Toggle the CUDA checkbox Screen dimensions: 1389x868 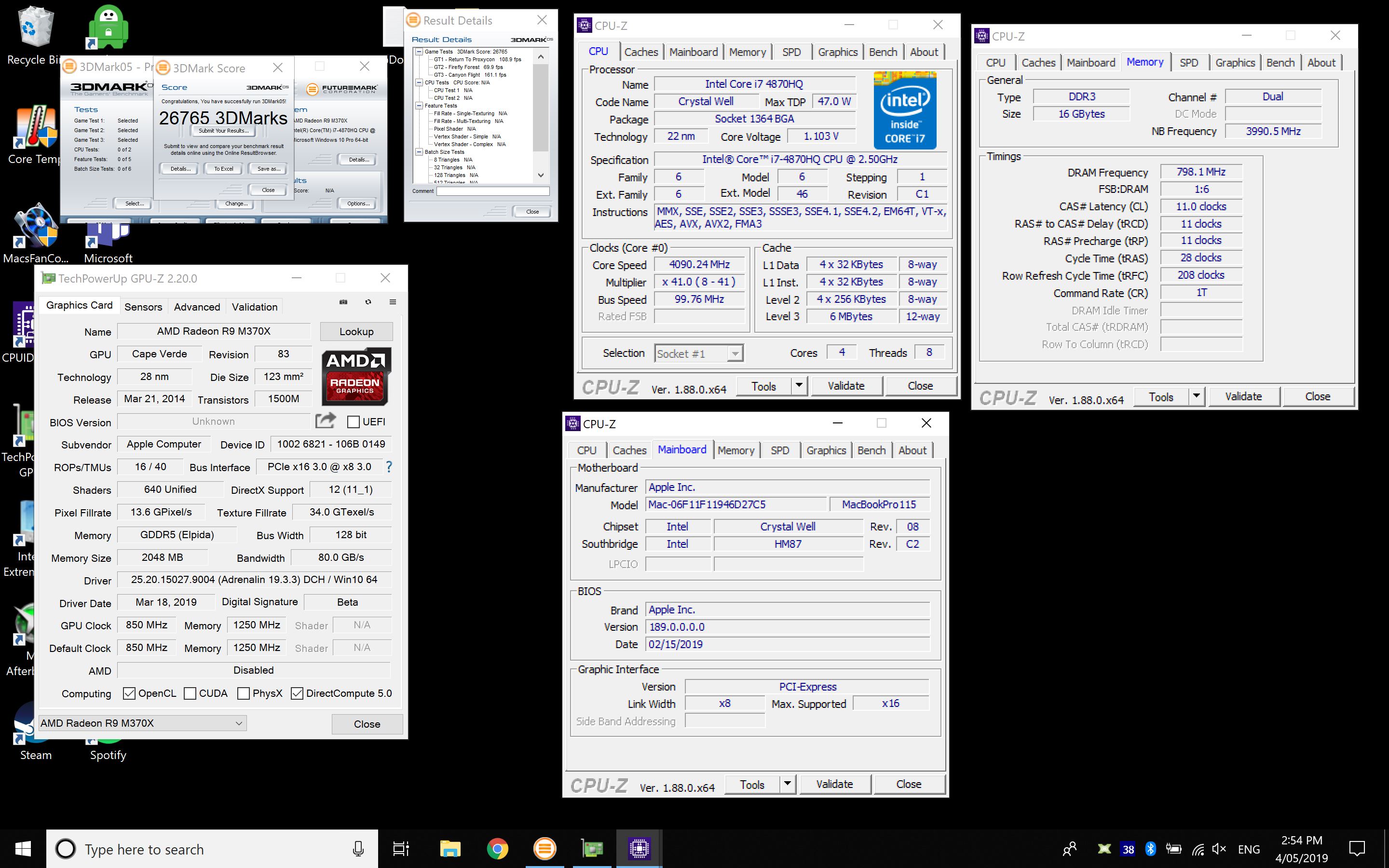(190, 693)
